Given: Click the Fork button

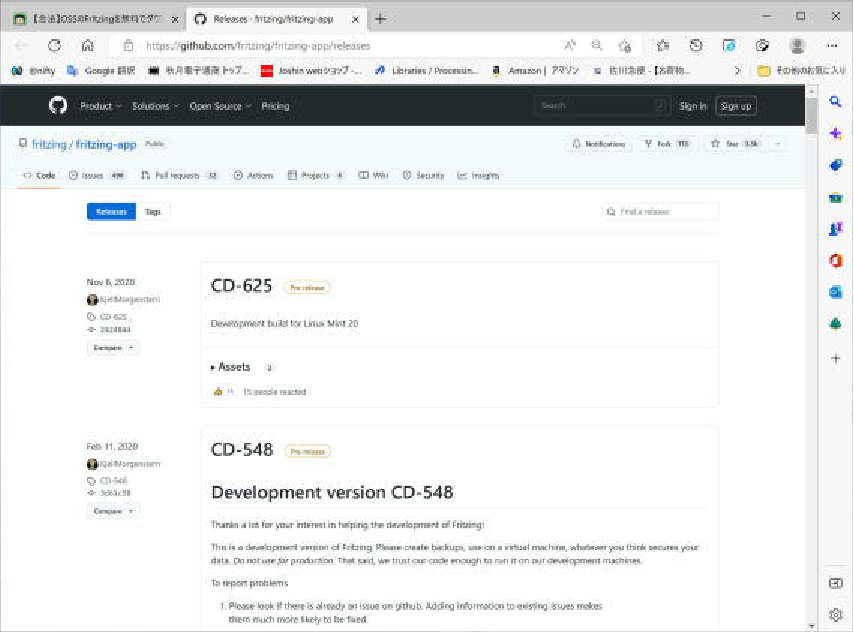Looking at the screenshot, I should coord(667,144).
